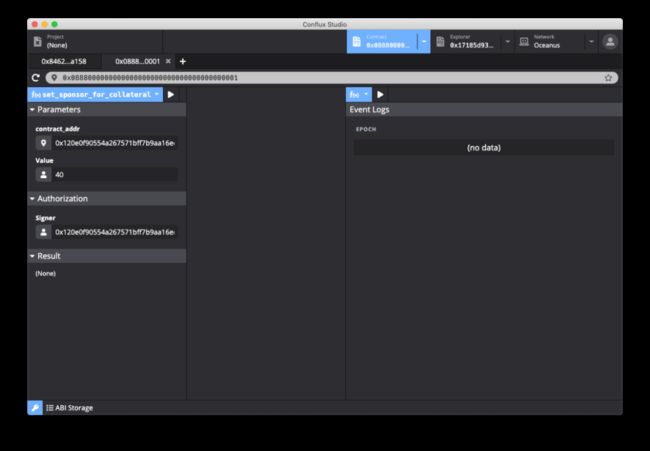Open the Explorer 0x17185d93 button
Viewport: 650px width, 451px height.
466,41
